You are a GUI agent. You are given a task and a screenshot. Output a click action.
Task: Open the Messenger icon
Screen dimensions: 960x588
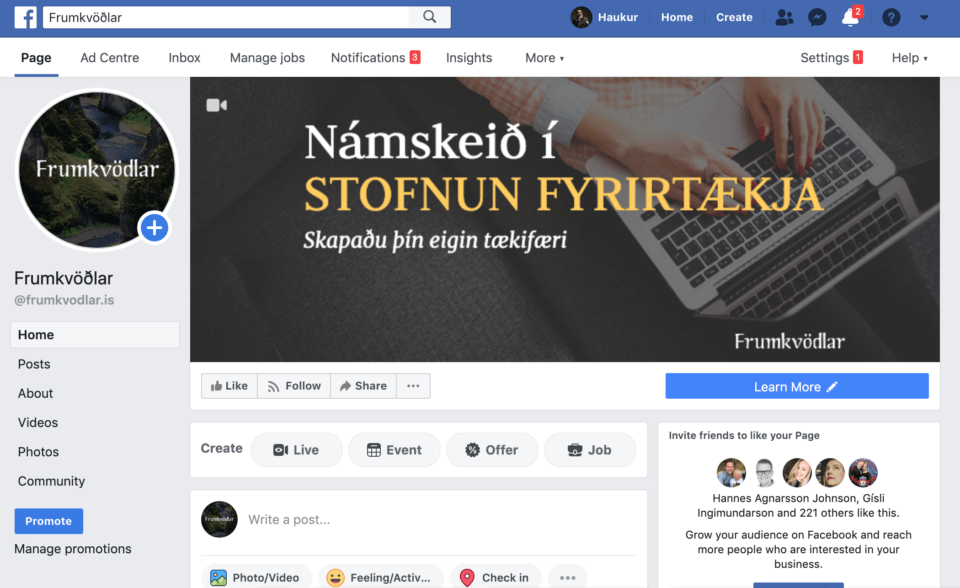(x=817, y=17)
